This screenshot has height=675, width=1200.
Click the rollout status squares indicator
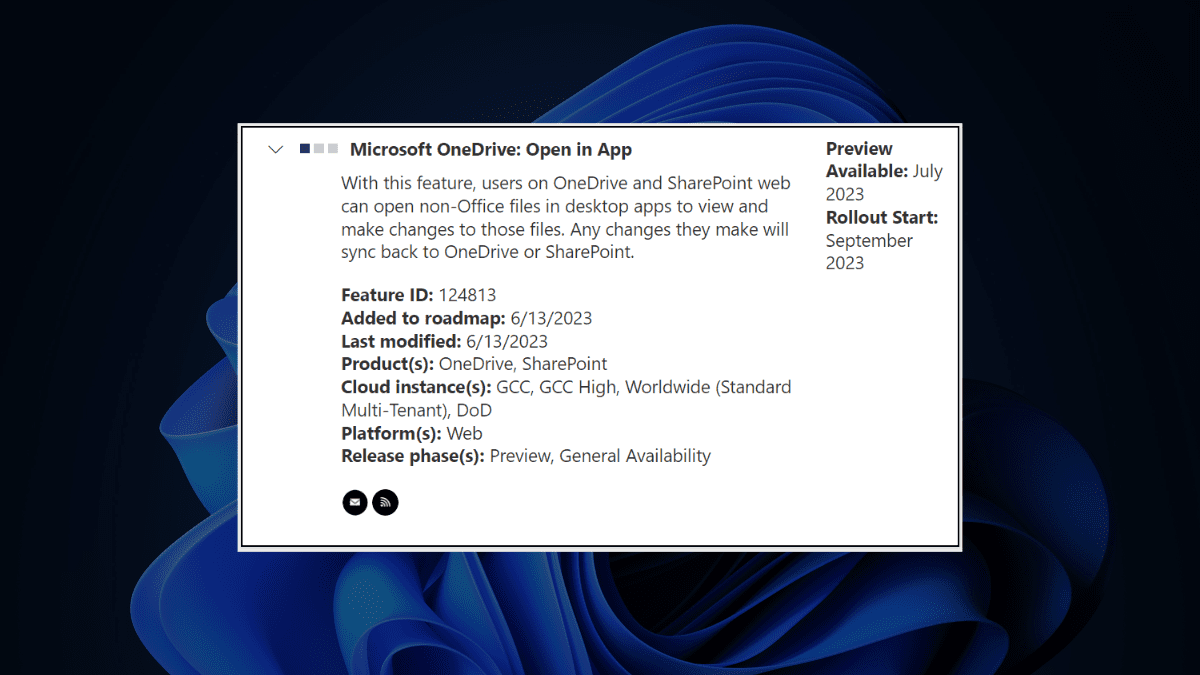point(319,149)
